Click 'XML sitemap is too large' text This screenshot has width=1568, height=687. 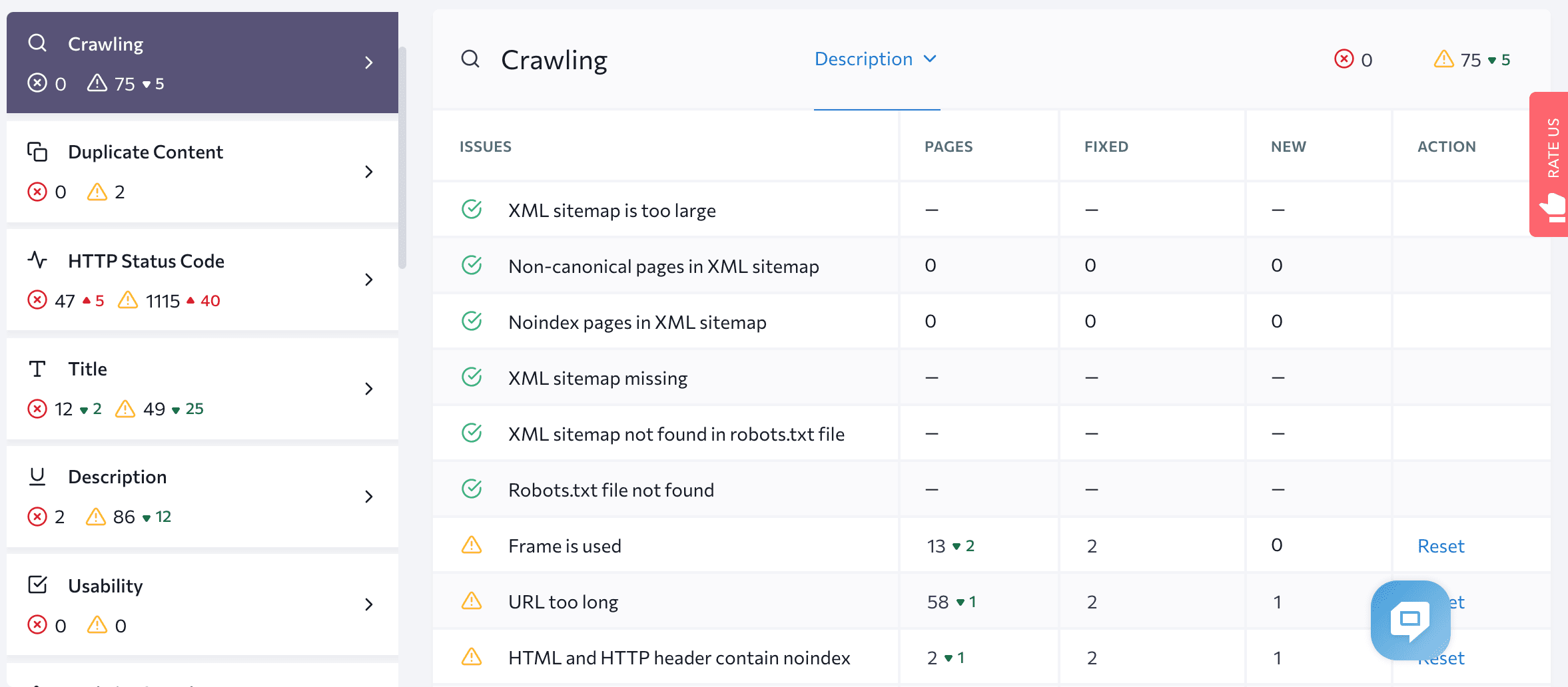tap(612, 210)
